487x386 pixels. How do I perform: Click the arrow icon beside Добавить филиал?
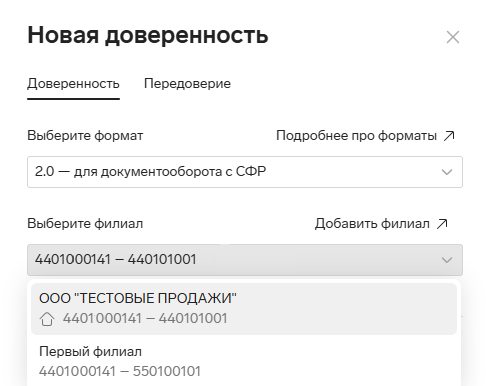[x=442, y=224]
